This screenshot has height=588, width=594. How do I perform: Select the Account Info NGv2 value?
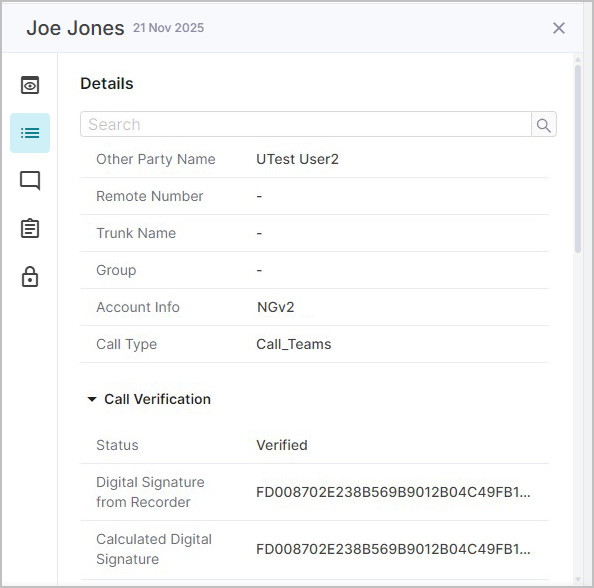click(x=275, y=307)
